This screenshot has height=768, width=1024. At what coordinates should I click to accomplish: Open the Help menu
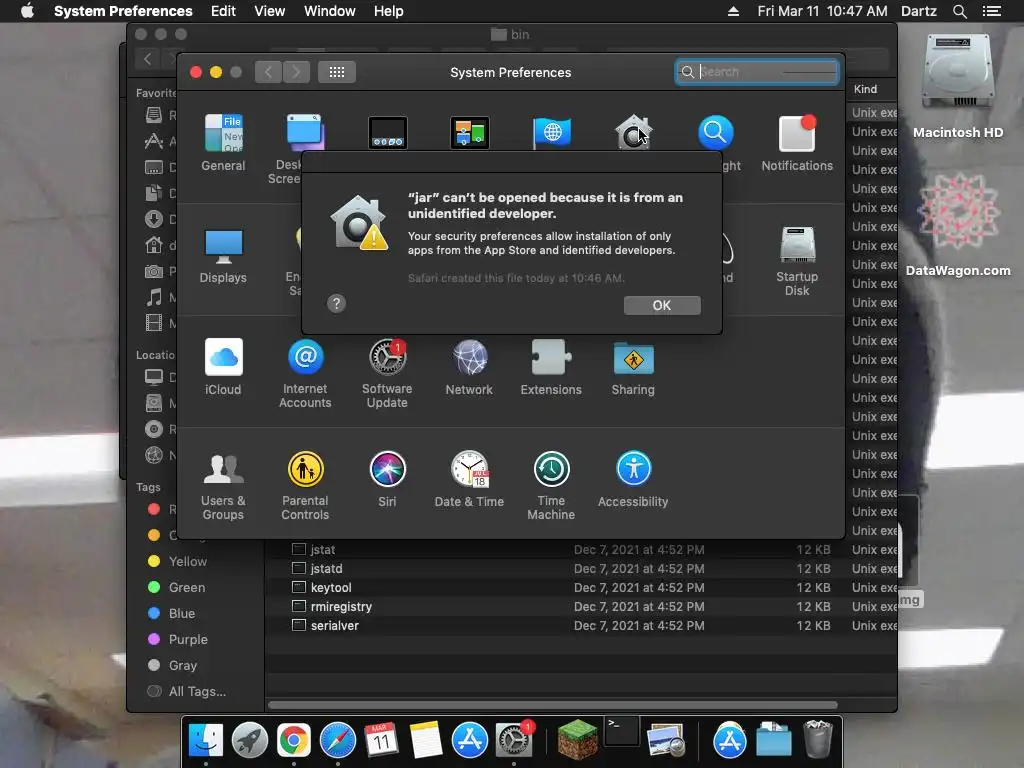click(389, 11)
